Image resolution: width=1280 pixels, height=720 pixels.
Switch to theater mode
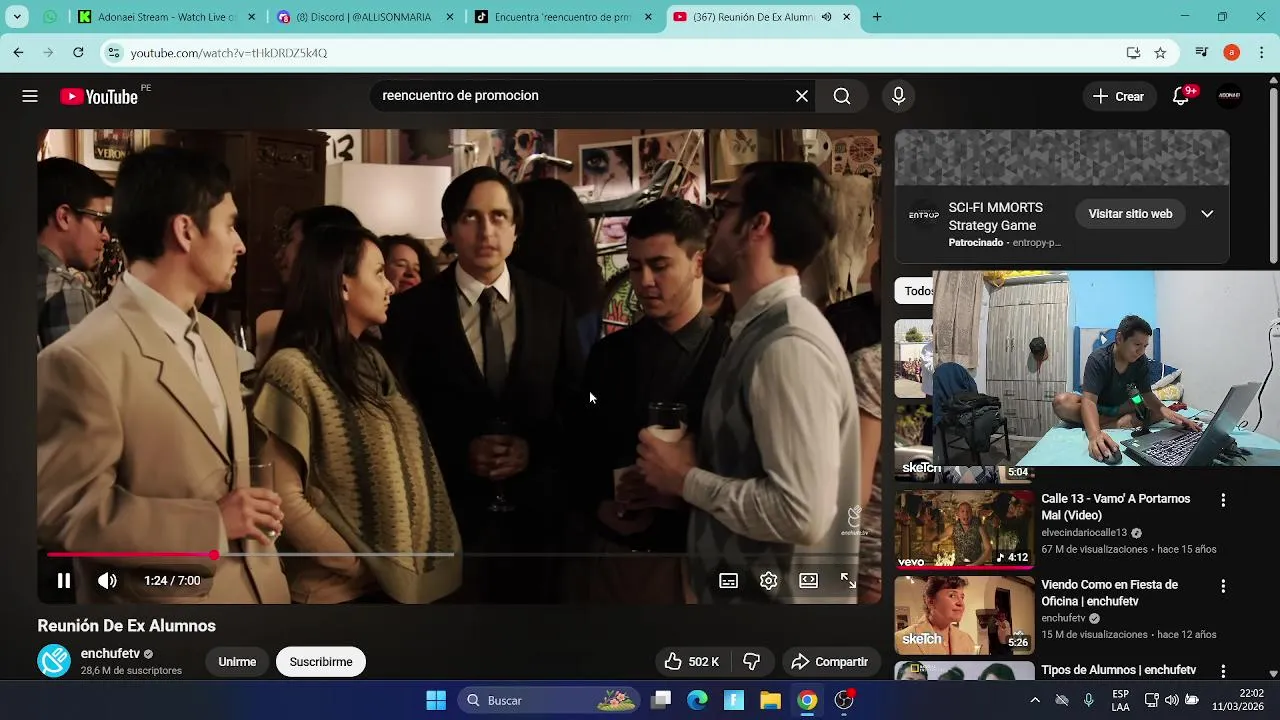pyautogui.click(x=808, y=580)
